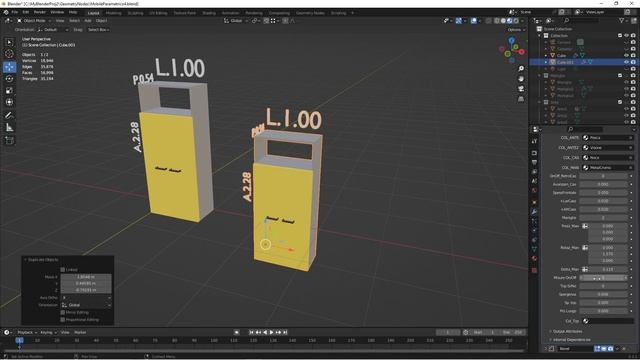The image size is (640, 360).
Task: Open the Select Box drag dropdown
Action: (98, 29)
